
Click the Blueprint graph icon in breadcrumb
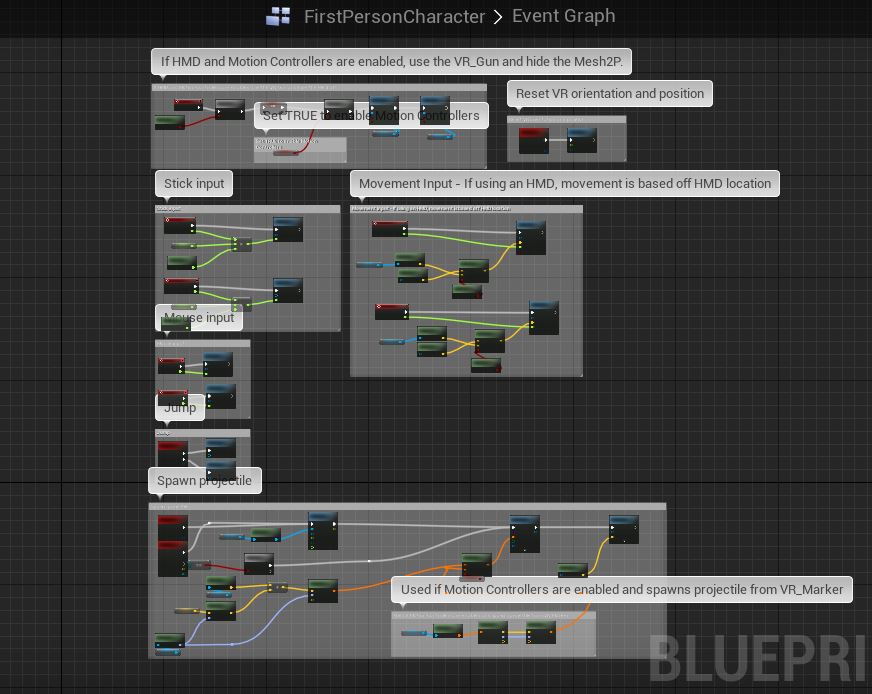278,16
